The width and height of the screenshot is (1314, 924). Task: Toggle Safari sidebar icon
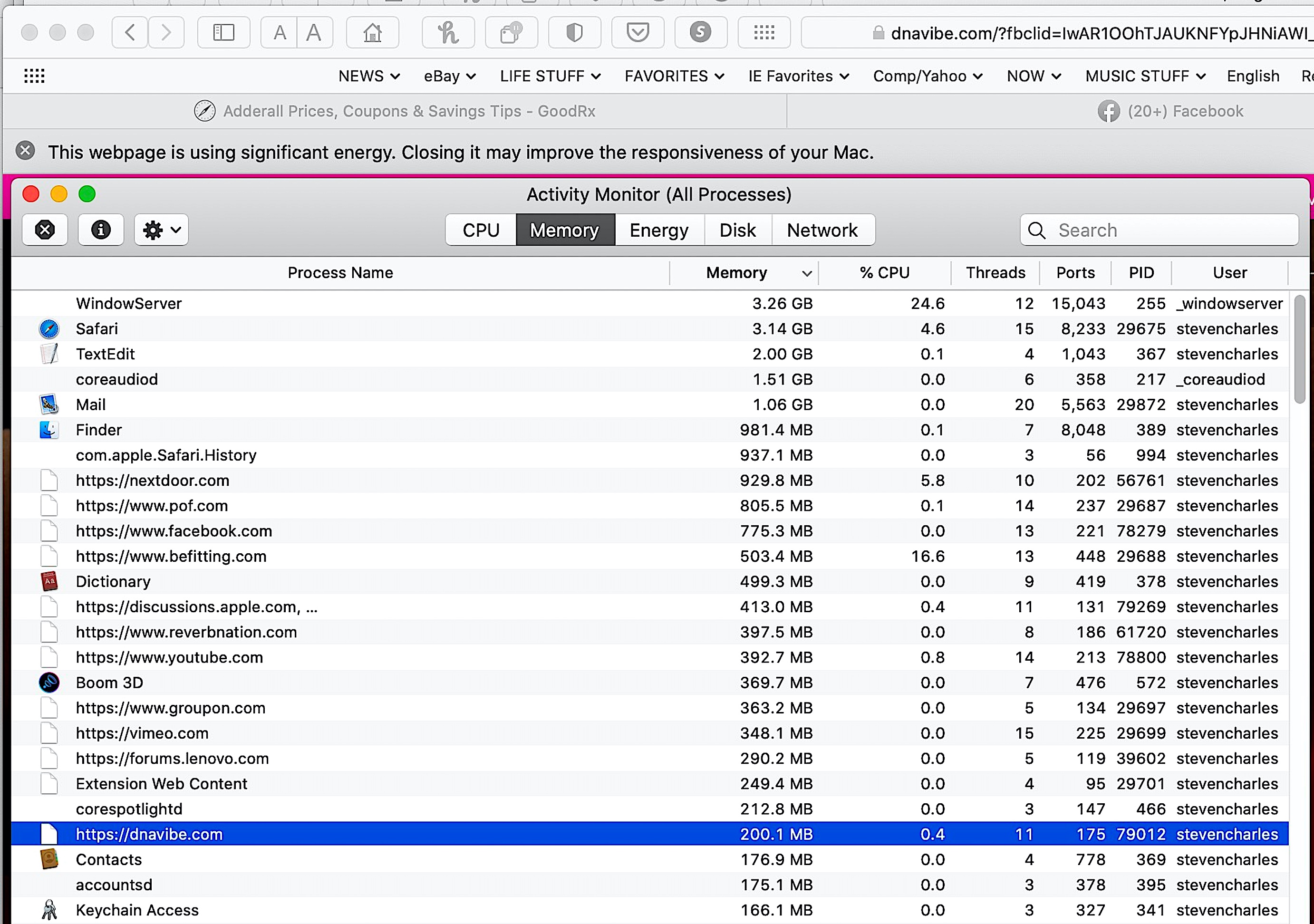tap(223, 33)
